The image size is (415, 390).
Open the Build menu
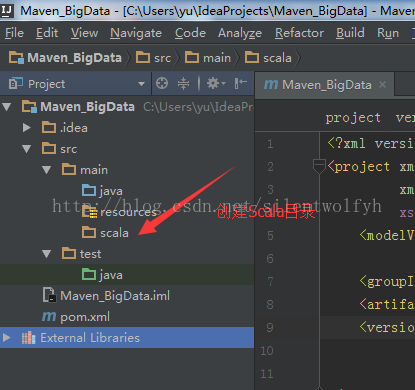[350, 33]
